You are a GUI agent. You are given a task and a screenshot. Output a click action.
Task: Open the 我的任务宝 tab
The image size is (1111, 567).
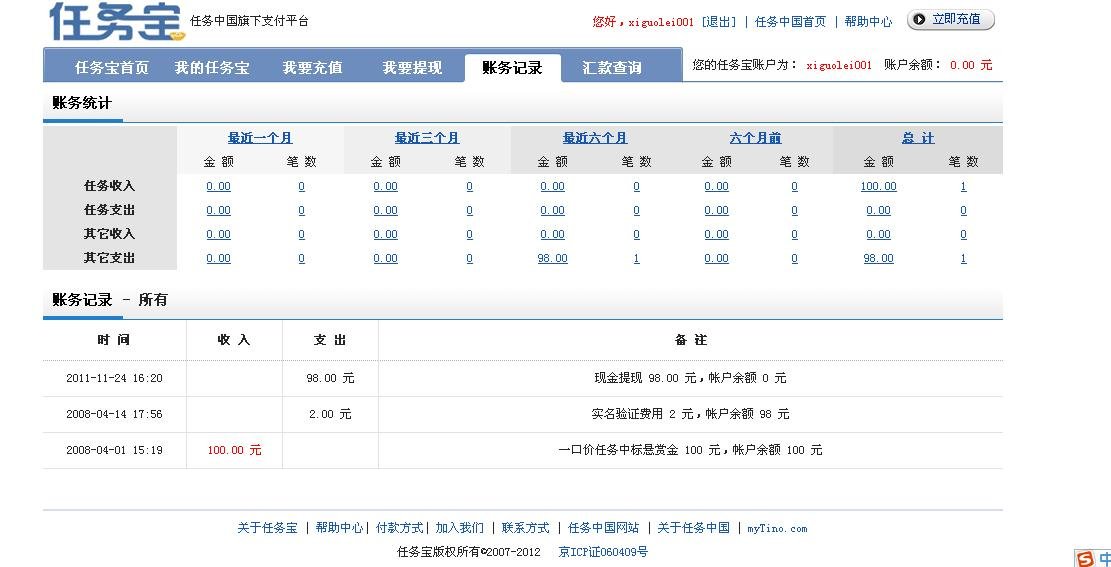pyautogui.click(x=212, y=68)
